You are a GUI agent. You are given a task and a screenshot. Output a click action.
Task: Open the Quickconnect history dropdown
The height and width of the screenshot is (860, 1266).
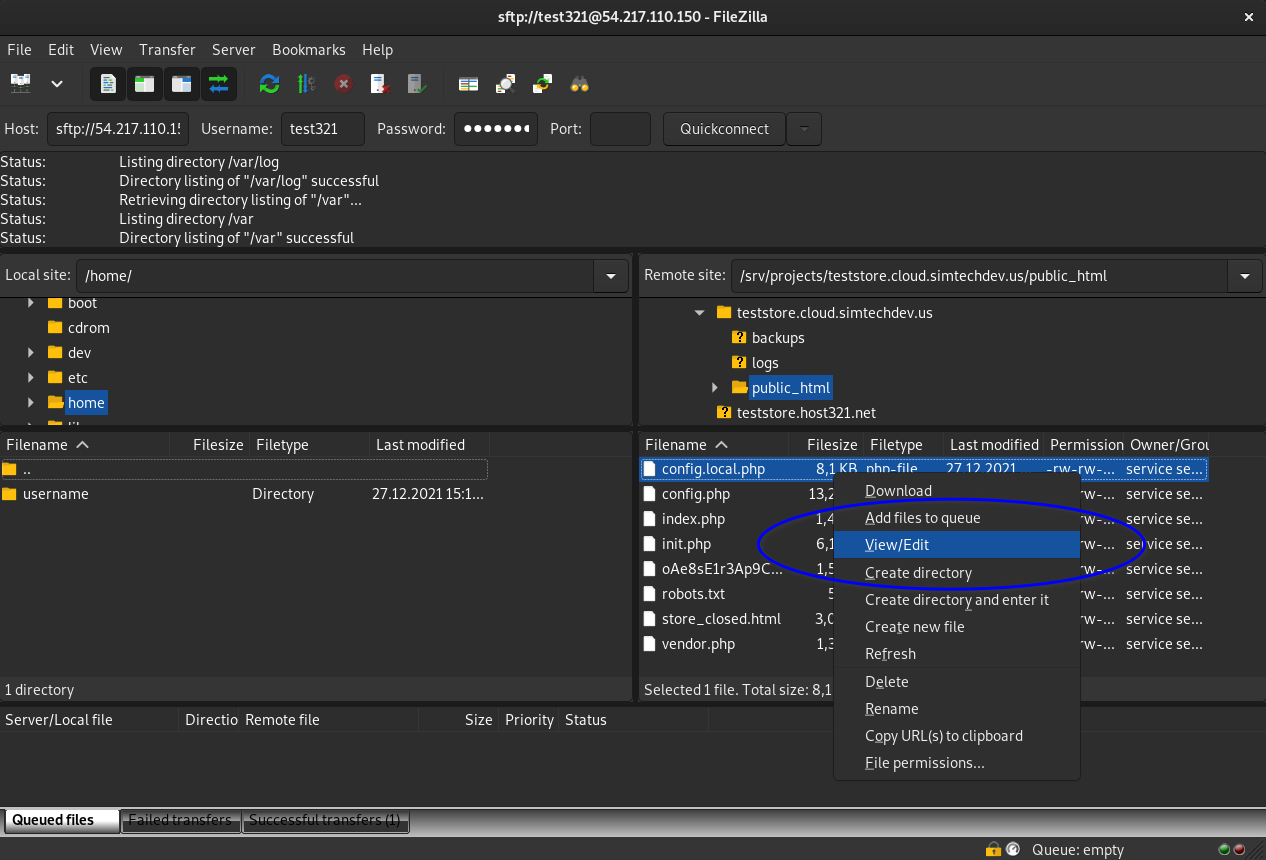click(x=804, y=129)
